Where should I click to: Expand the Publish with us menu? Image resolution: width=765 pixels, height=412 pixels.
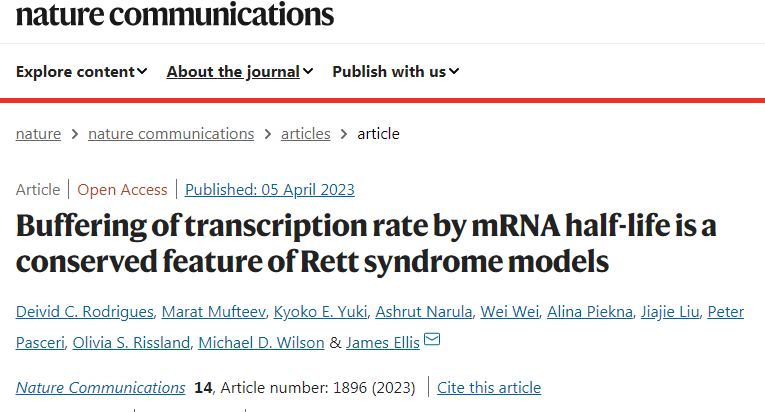click(x=395, y=71)
